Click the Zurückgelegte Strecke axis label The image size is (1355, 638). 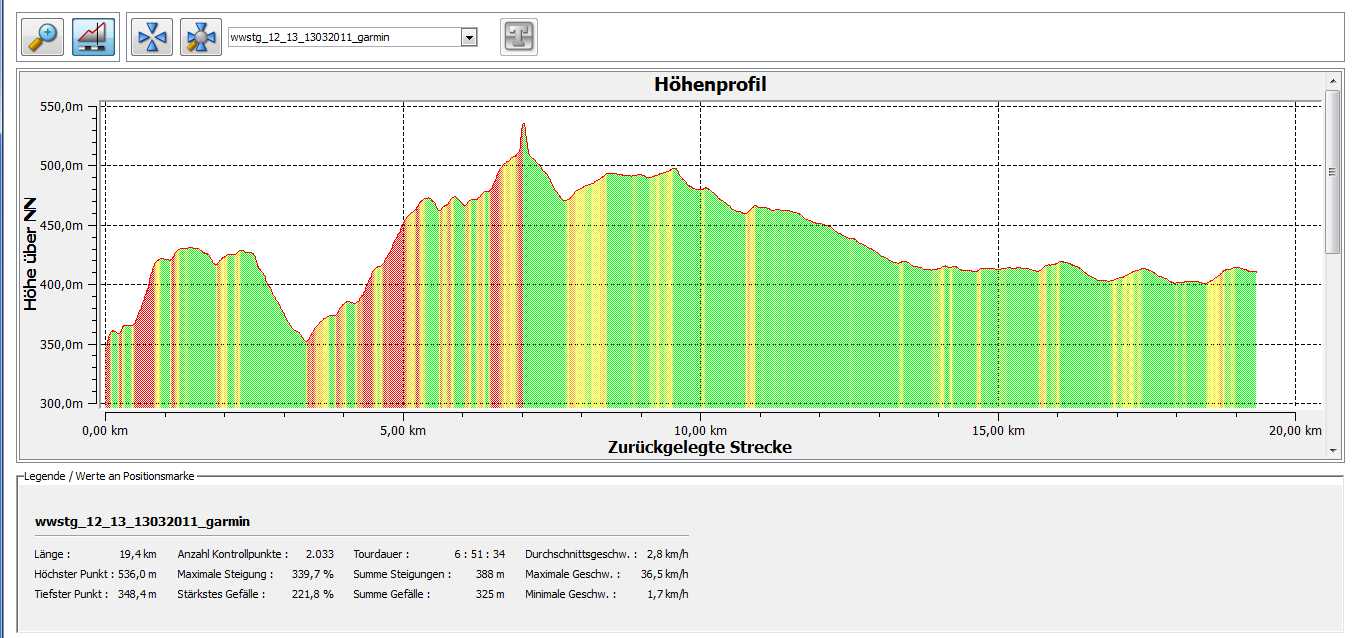click(700, 447)
